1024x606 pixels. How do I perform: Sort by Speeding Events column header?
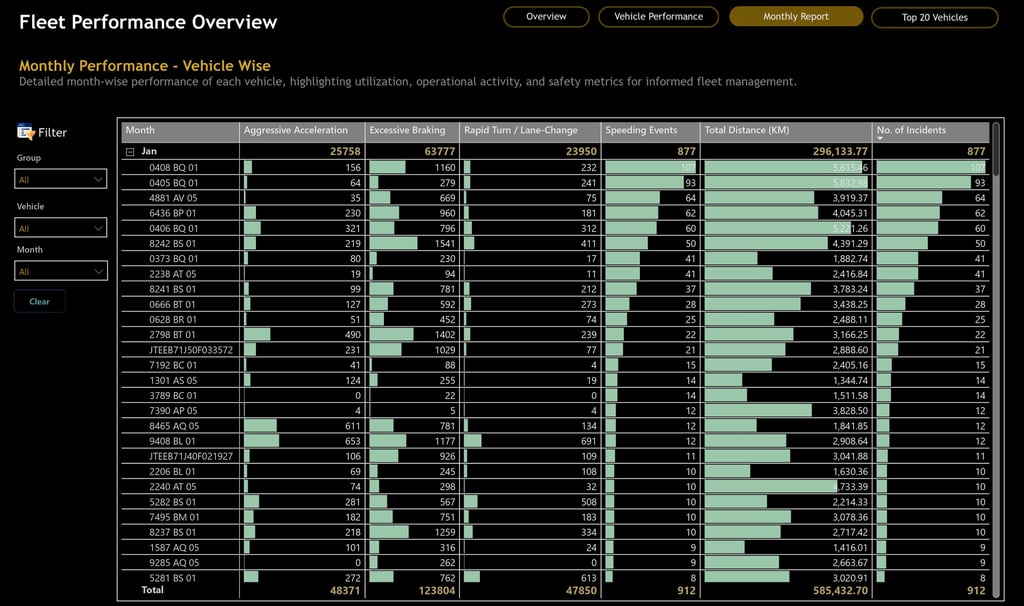(x=650, y=131)
